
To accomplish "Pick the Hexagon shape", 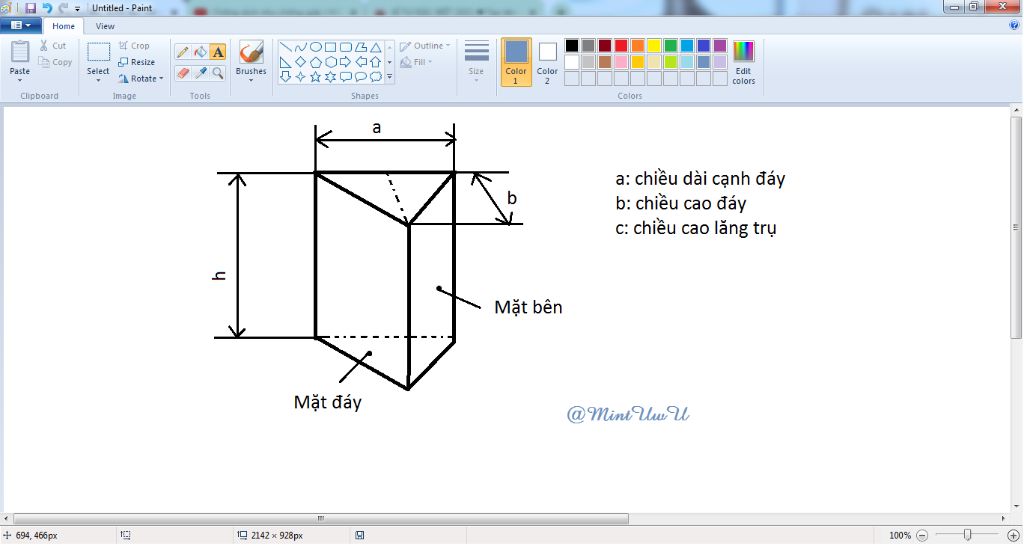I will pos(330,62).
